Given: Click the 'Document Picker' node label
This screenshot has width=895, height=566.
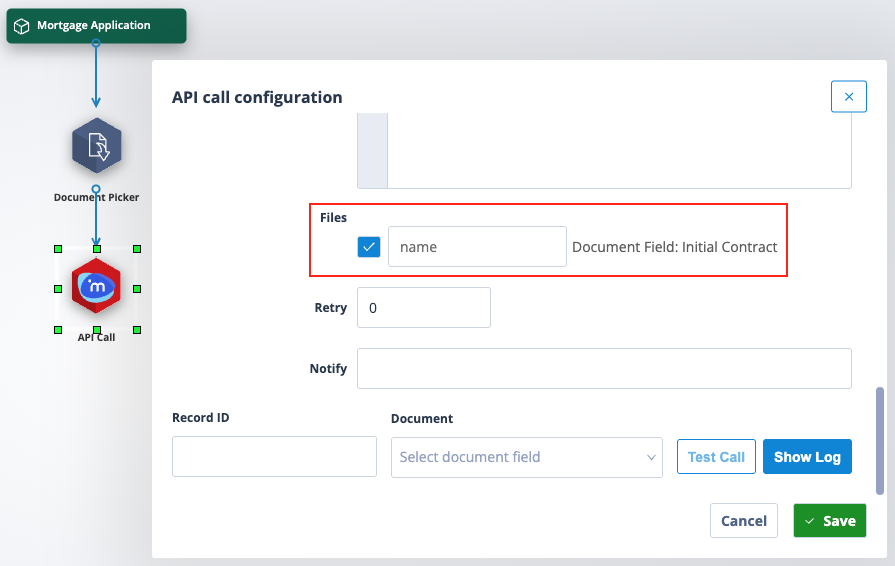Looking at the screenshot, I should [x=96, y=197].
